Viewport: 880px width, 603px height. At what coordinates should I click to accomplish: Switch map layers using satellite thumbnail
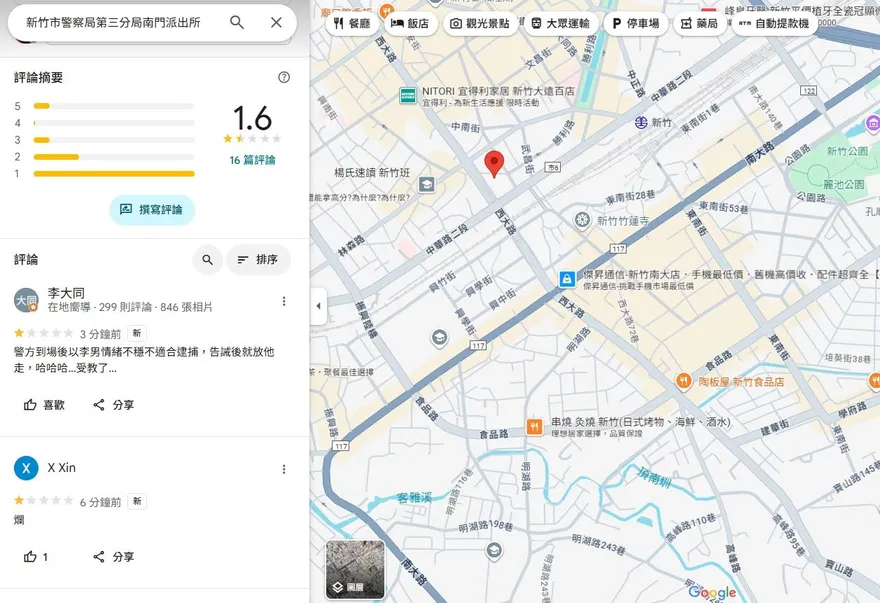click(x=355, y=569)
